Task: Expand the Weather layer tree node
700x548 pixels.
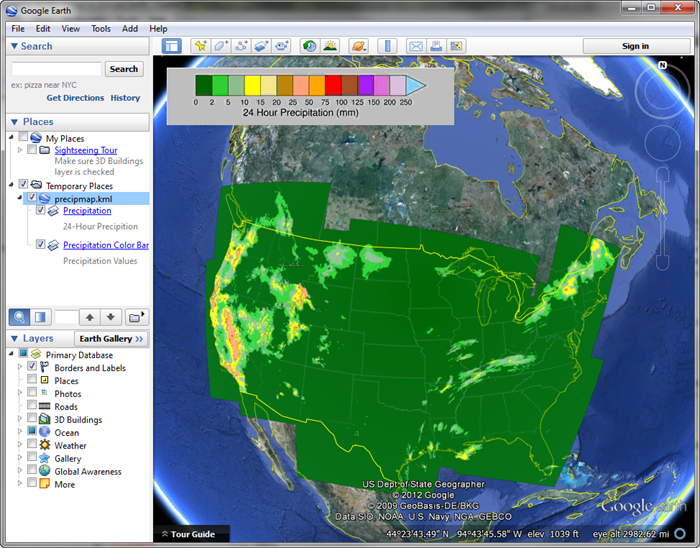Action: [x=20, y=446]
